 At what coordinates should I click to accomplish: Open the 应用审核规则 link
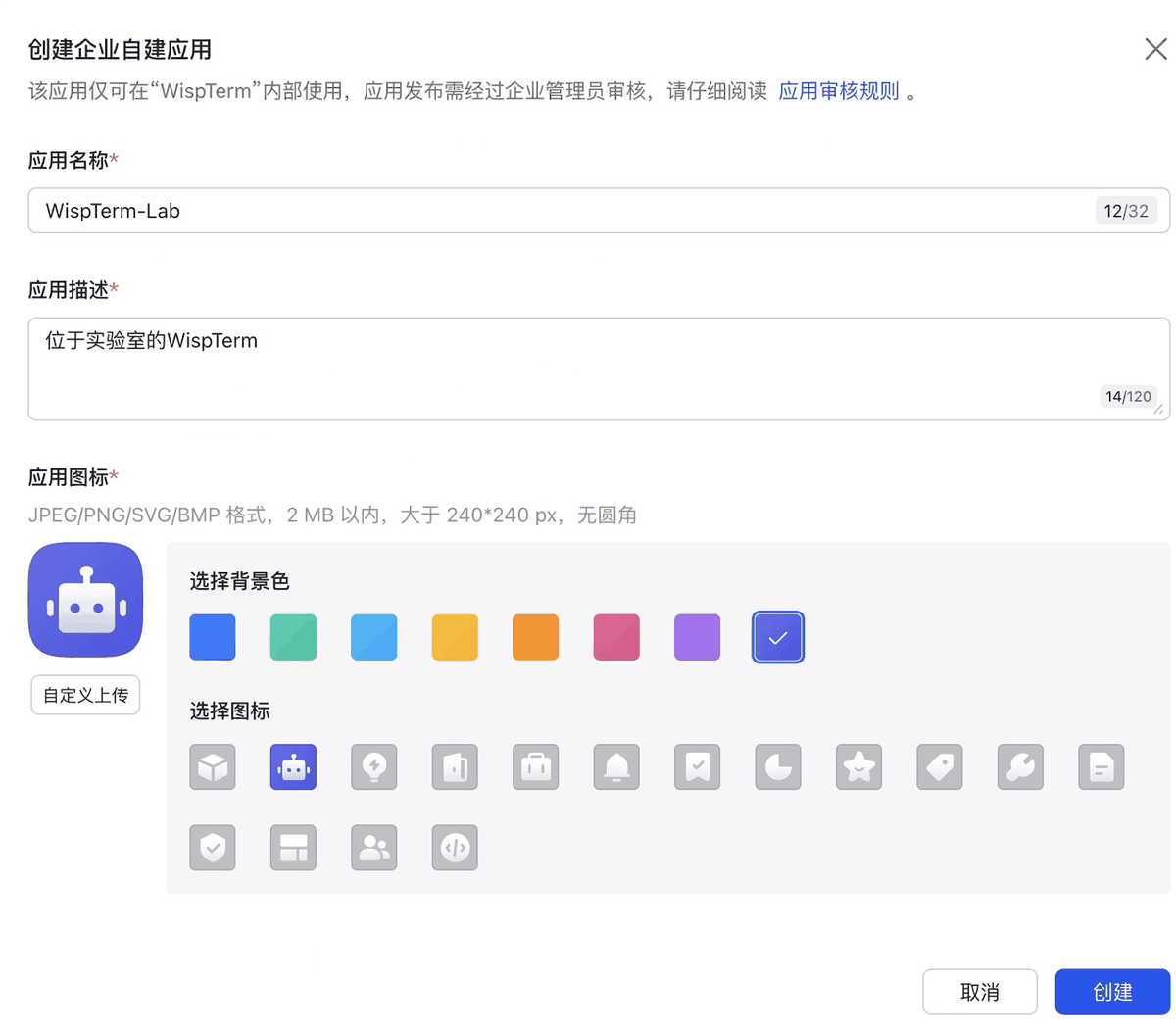point(839,91)
